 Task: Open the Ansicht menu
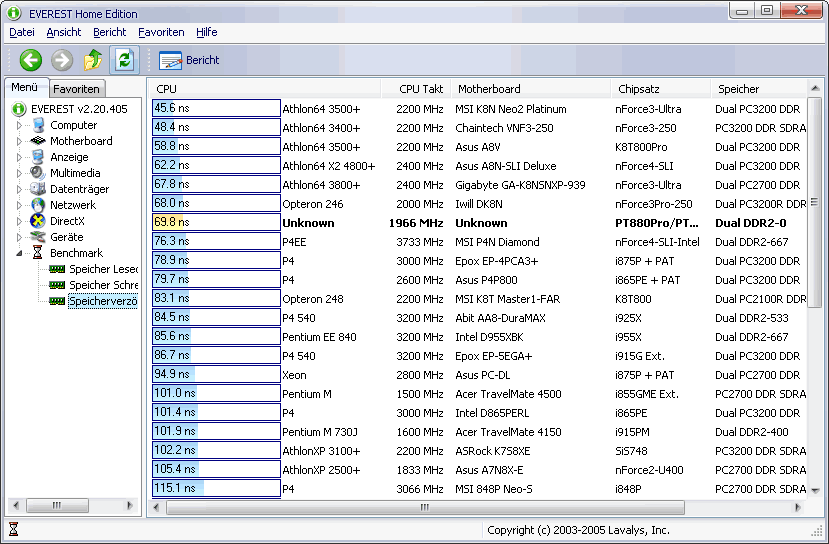tap(63, 32)
